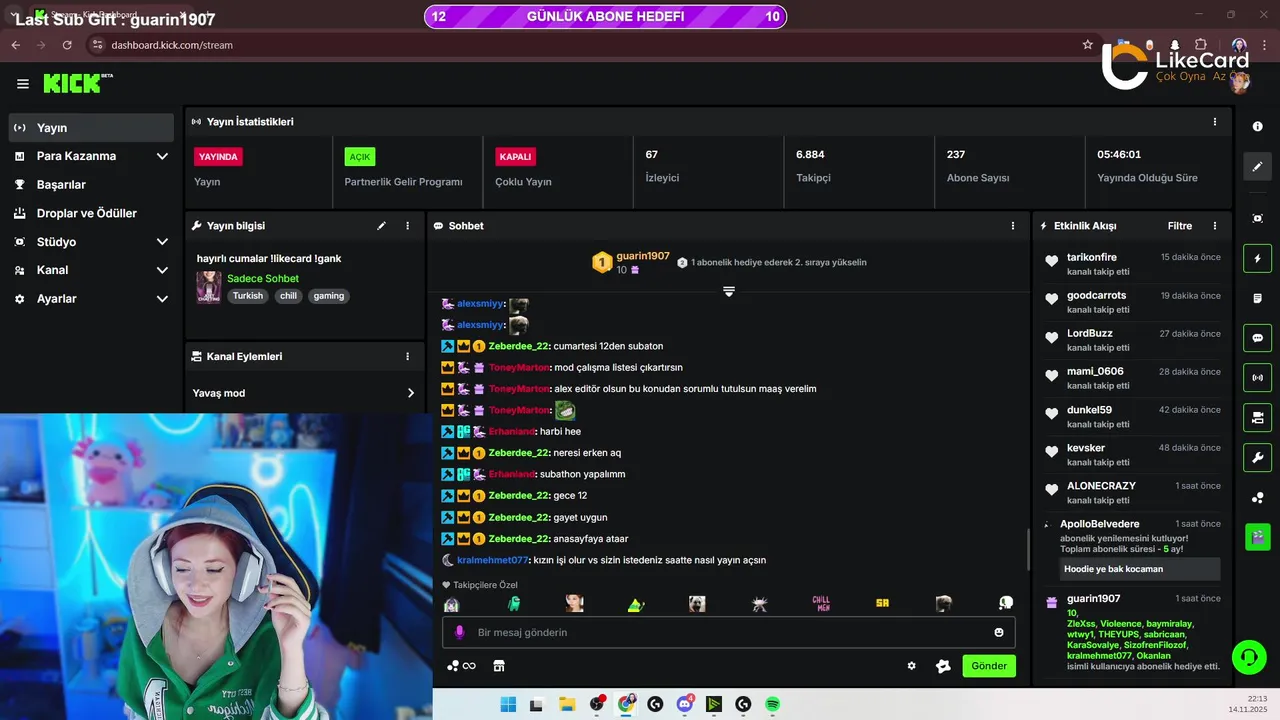Click the chat panel scrollbar
The height and width of the screenshot is (720, 1280).
[x=1027, y=550]
